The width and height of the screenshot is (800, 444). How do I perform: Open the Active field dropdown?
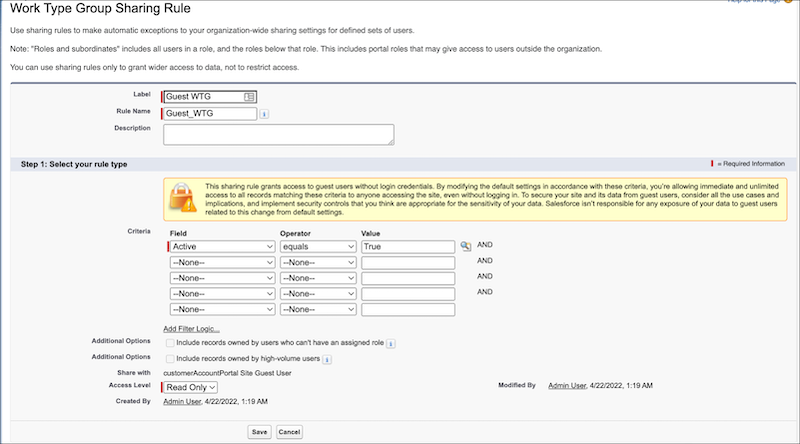click(x=222, y=246)
